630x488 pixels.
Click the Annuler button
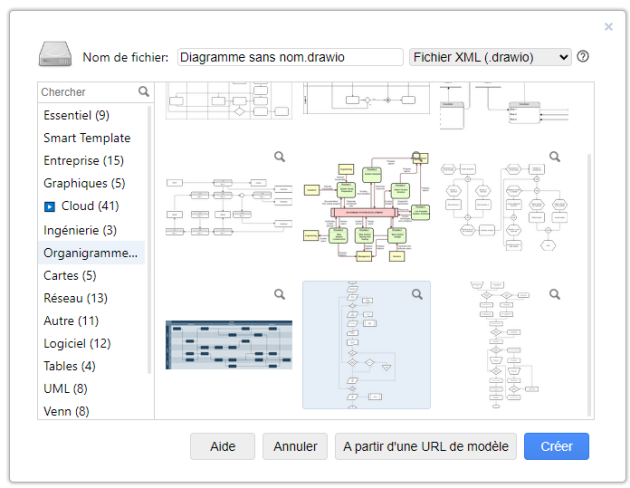[295, 447]
